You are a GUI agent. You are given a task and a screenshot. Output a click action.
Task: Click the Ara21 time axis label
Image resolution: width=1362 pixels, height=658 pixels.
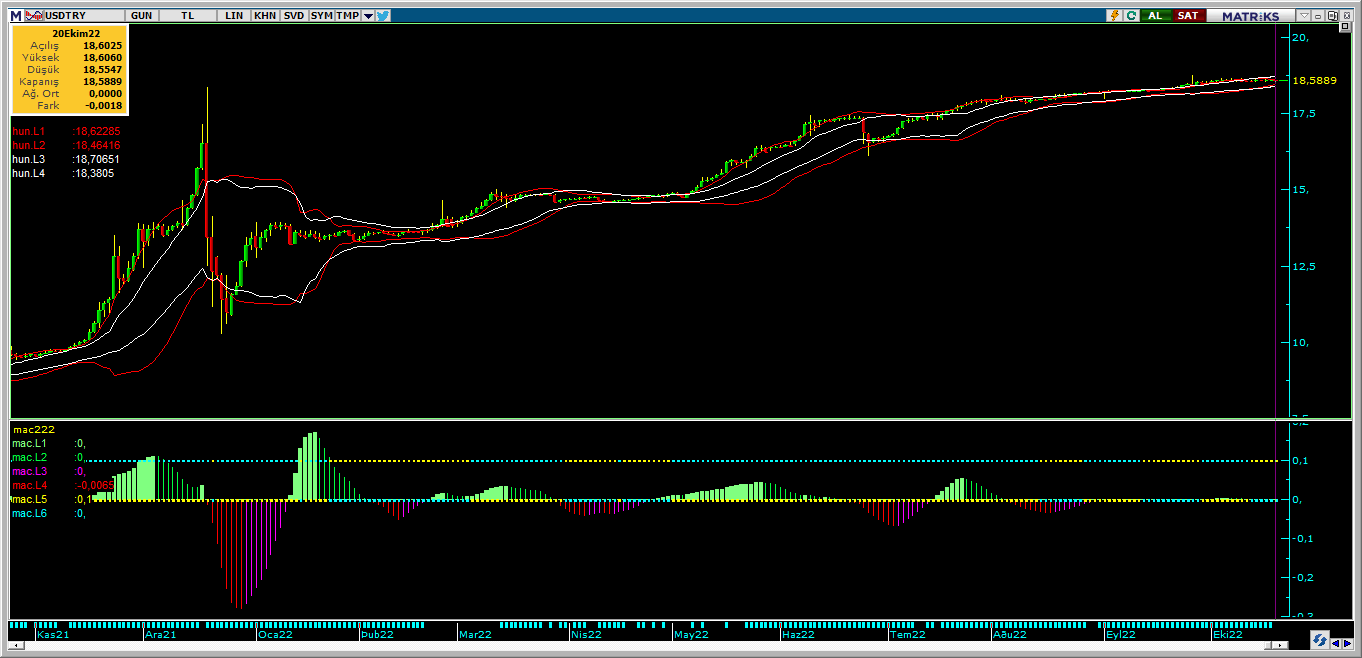point(160,634)
